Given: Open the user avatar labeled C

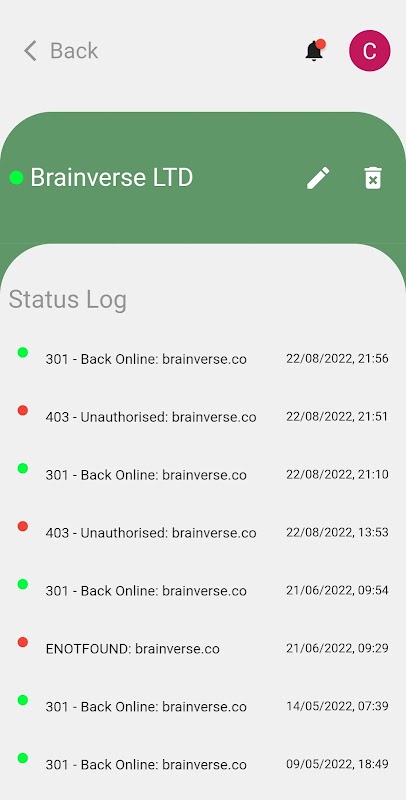Looking at the screenshot, I should 370,51.
